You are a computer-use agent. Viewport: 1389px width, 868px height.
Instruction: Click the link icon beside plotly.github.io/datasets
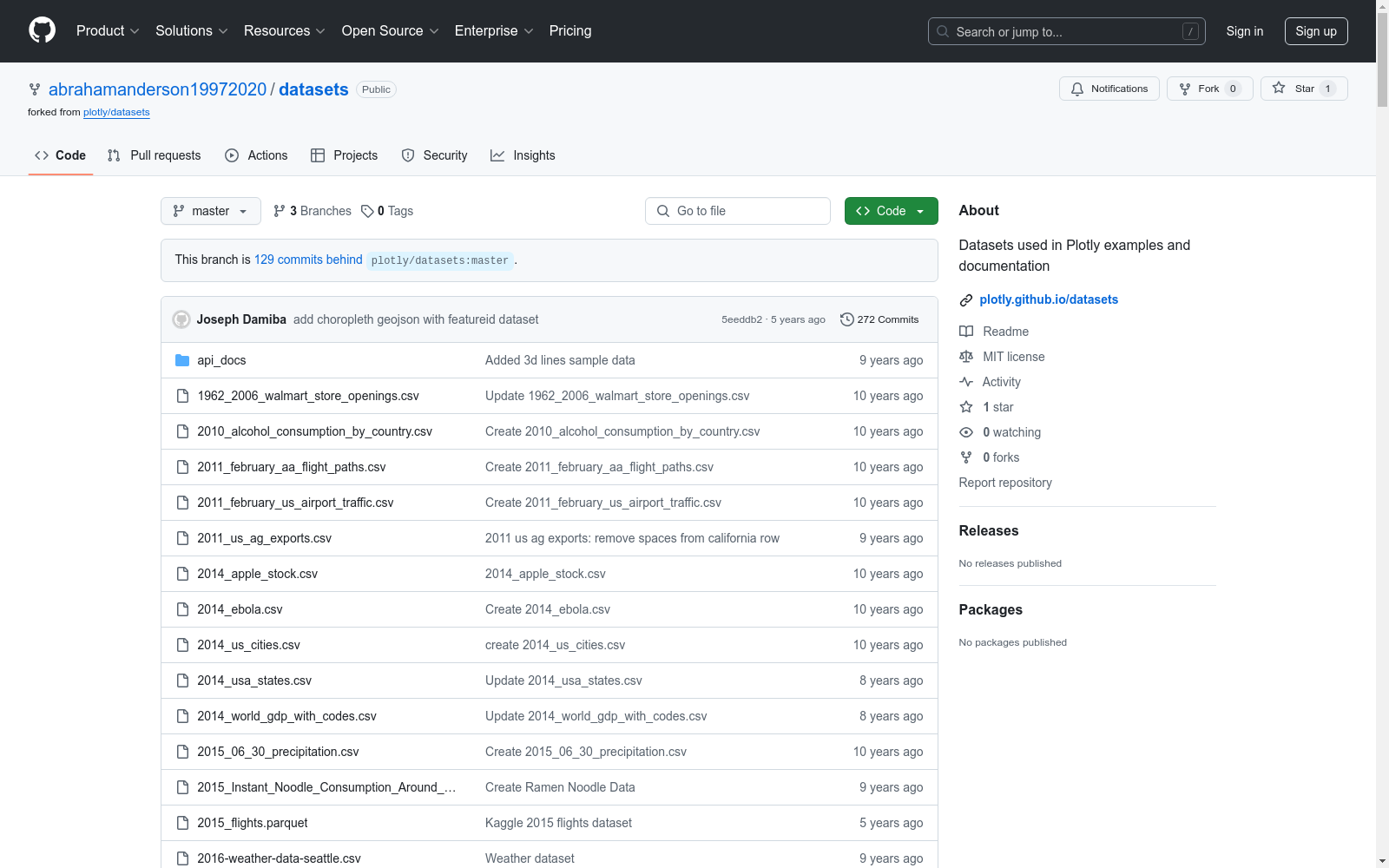(x=966, y=300)
